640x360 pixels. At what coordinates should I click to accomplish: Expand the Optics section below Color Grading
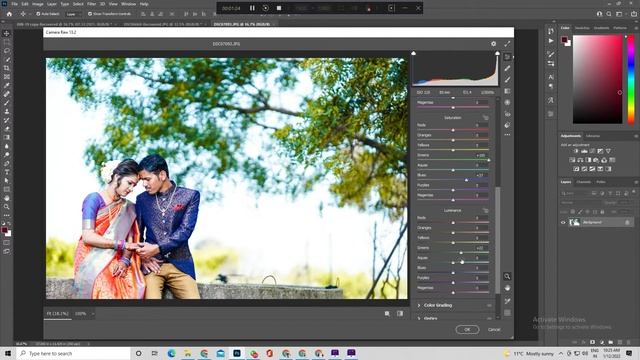pos(419,318)
